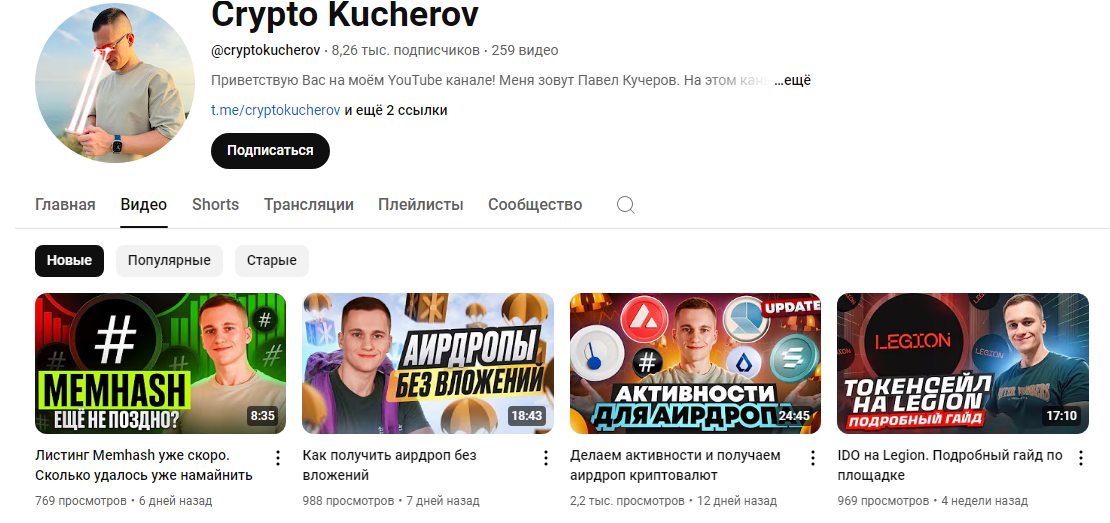
Task: Go to the Плейлисты tab
Action: pyautogui.click(x=420, y=205)
